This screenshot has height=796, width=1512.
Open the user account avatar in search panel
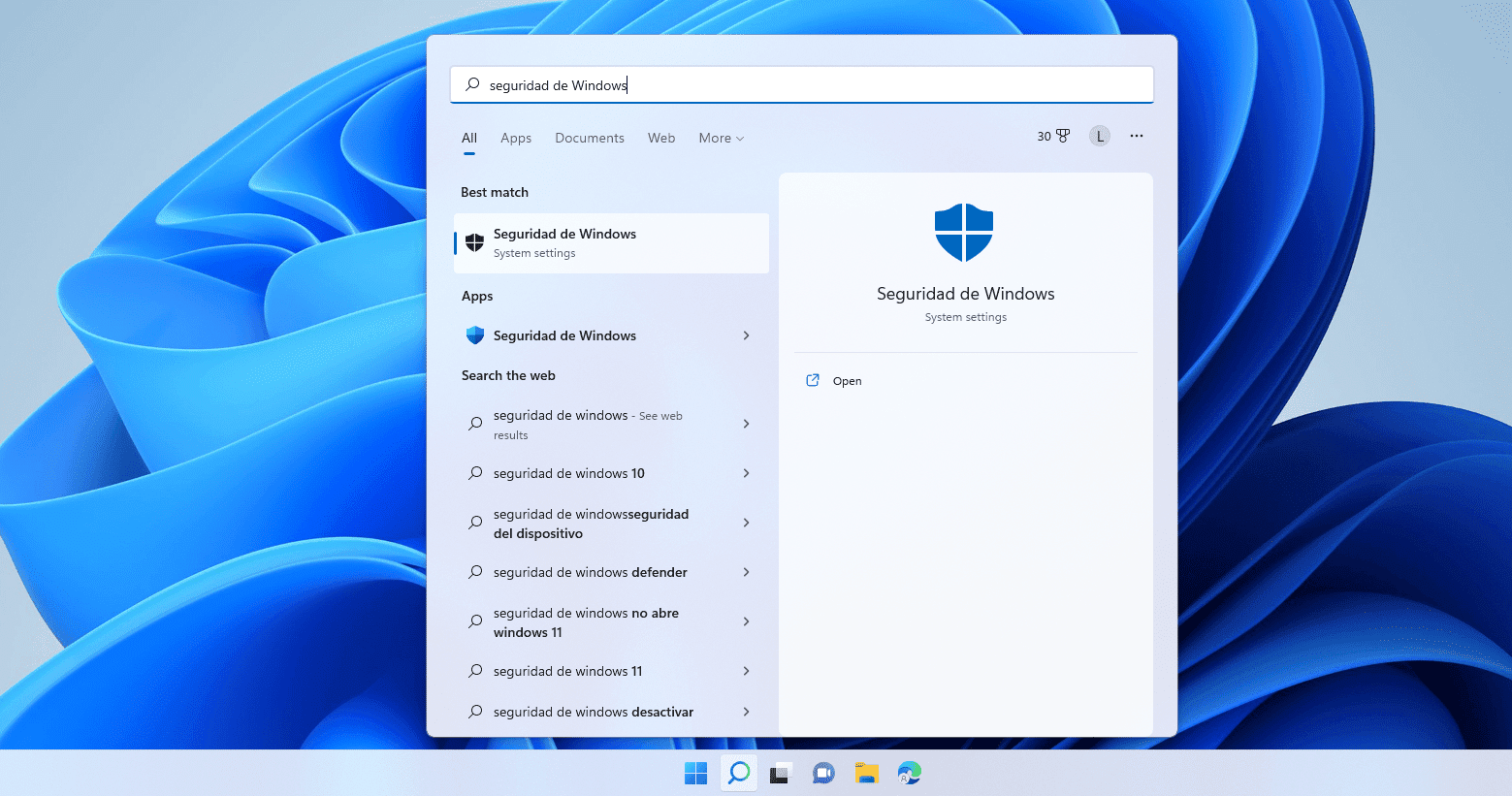click(1099, 136)
